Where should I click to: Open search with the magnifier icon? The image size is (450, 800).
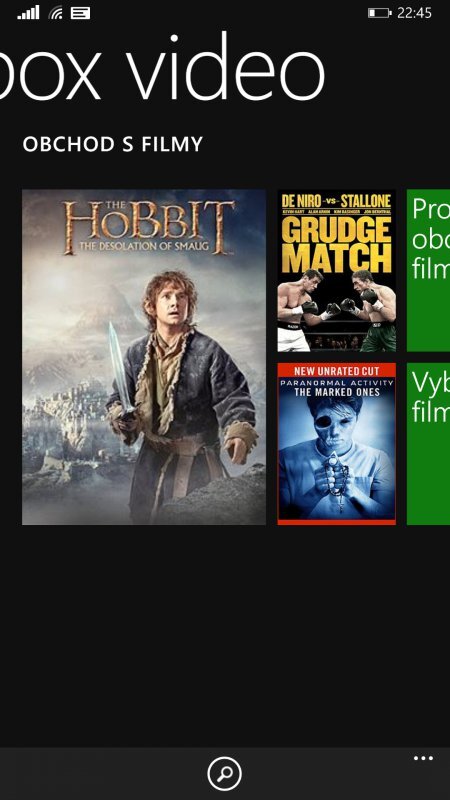(224, 774)
